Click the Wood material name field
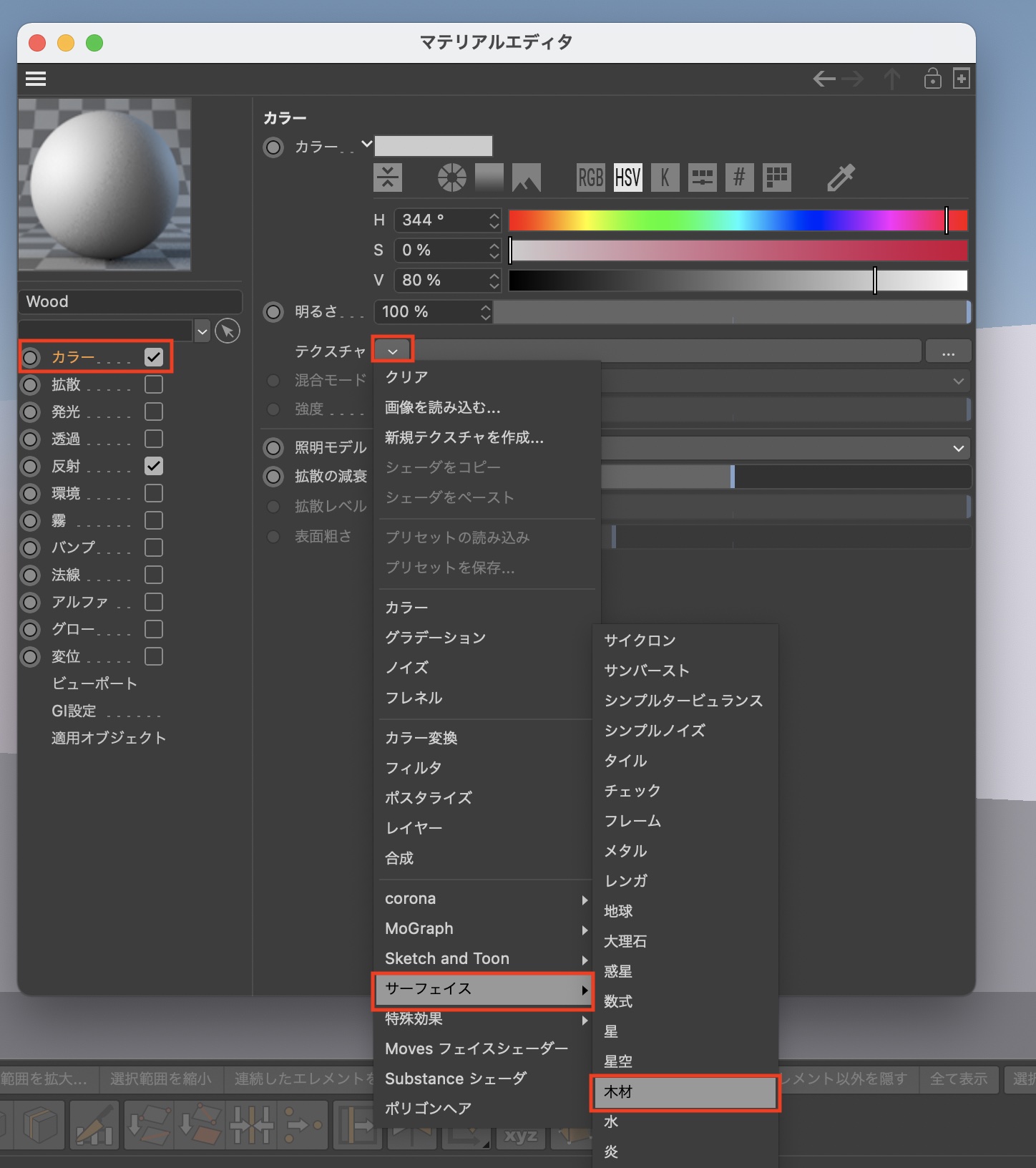The height and width of the screenshot is (1168, 1036). tap(129, 302)
